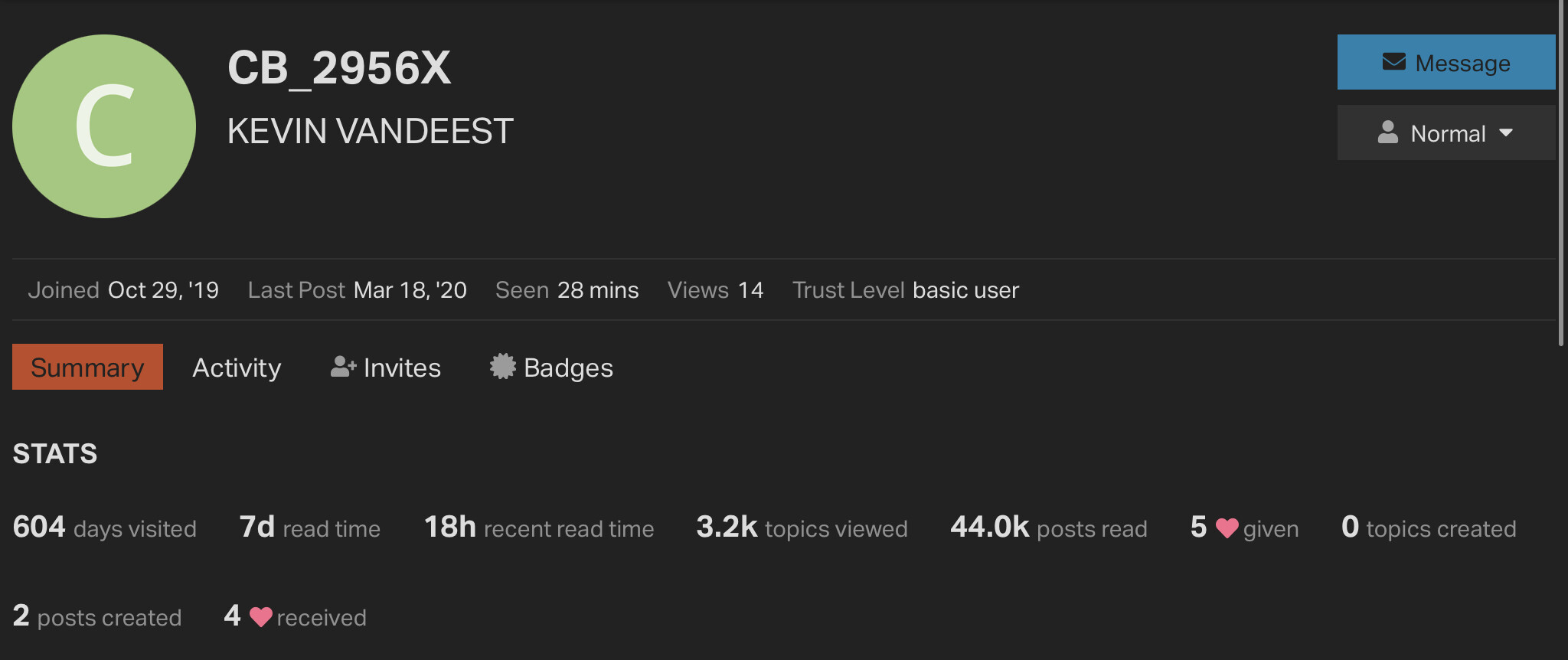Click the envelope icon on Message button
The width and height of the screenshot is (1568, 660).
click(1393, 62)
